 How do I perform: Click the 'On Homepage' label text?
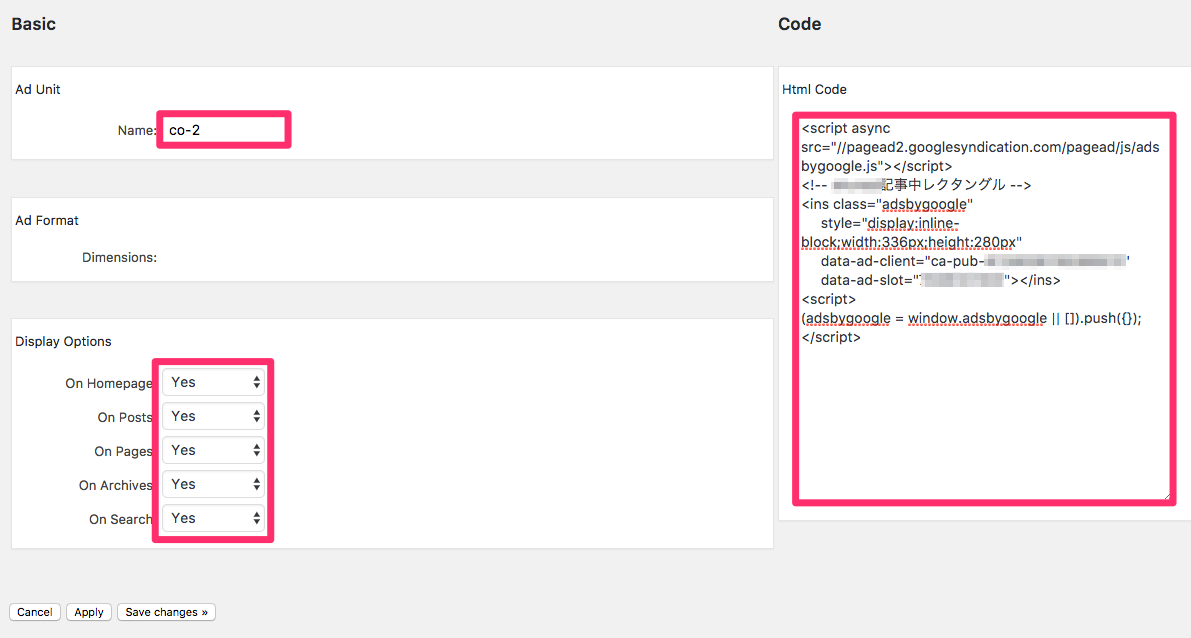(109, 384)
